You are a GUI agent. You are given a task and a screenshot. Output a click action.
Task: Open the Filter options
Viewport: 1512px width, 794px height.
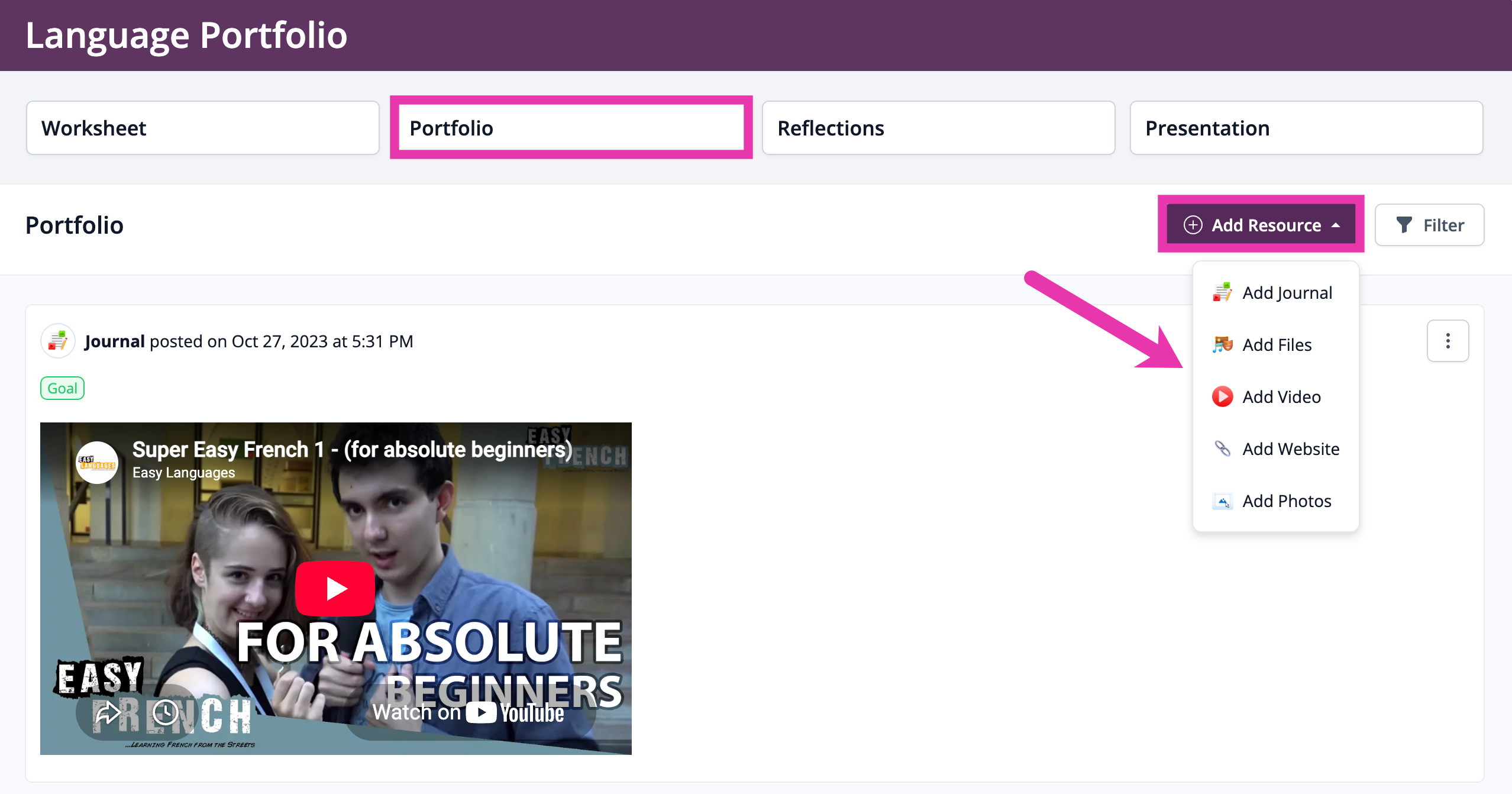(1429, 225)
